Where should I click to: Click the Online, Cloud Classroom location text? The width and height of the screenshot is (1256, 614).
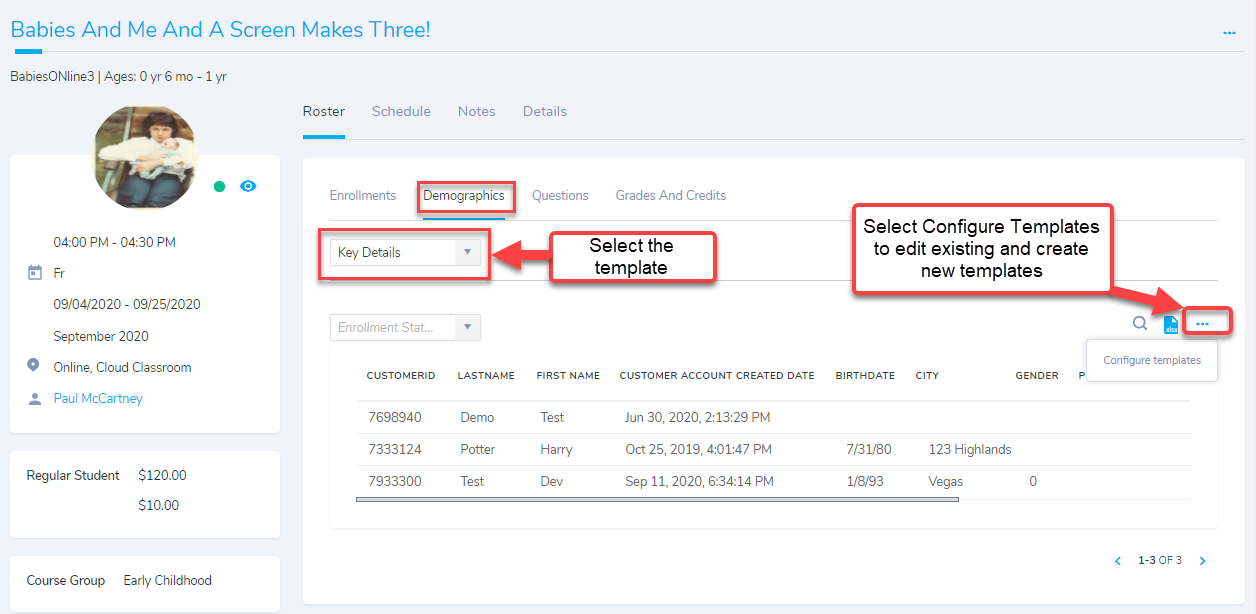click(122, 367)
